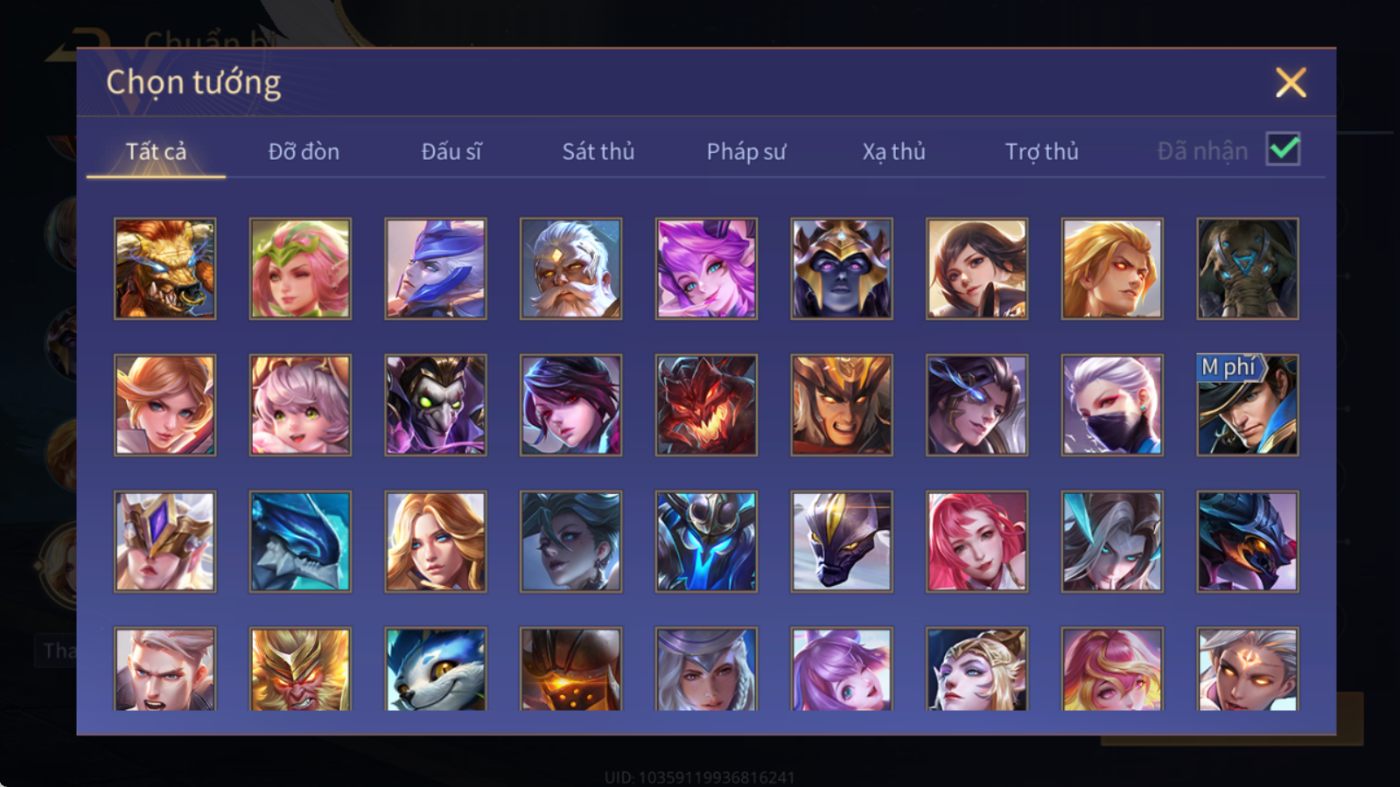This screenshot has width=1400, height=787.
Task: Switch to the Xạ thủ tab
Action: coord(894,152)
